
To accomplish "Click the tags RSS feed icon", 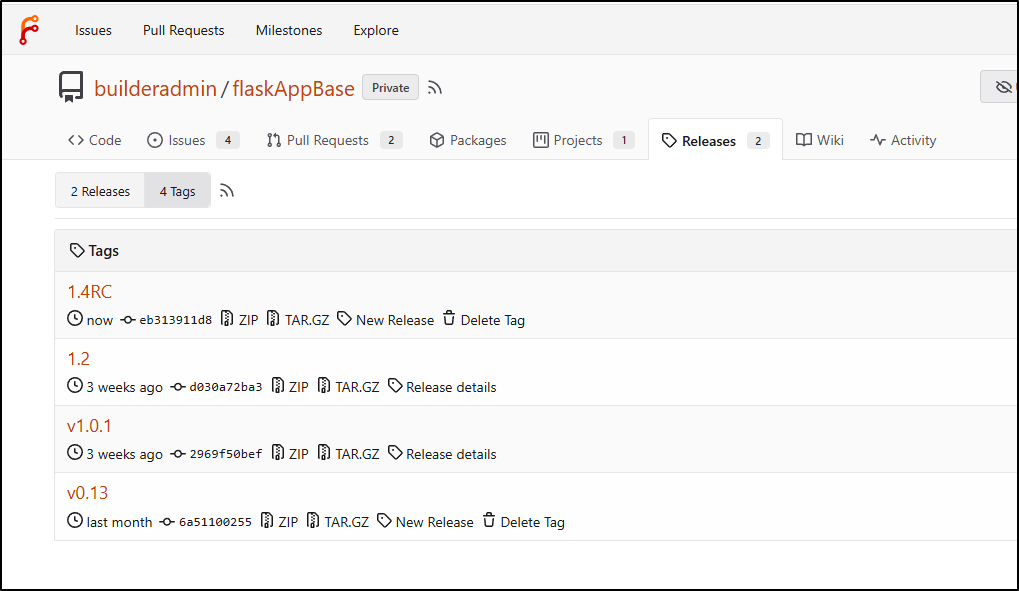I will click(226, 190).
